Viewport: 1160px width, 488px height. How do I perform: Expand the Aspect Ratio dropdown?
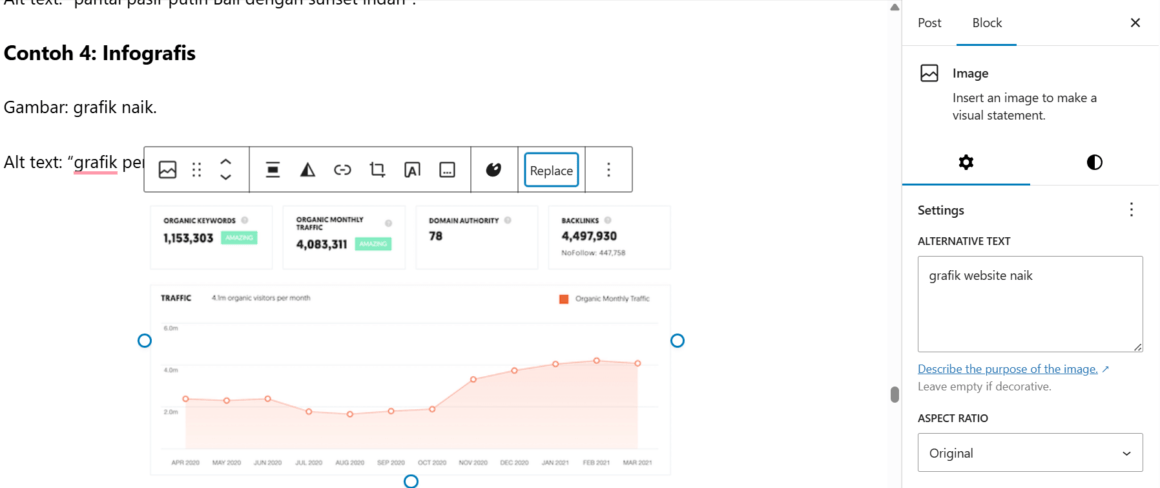[x=1030, y=453]
